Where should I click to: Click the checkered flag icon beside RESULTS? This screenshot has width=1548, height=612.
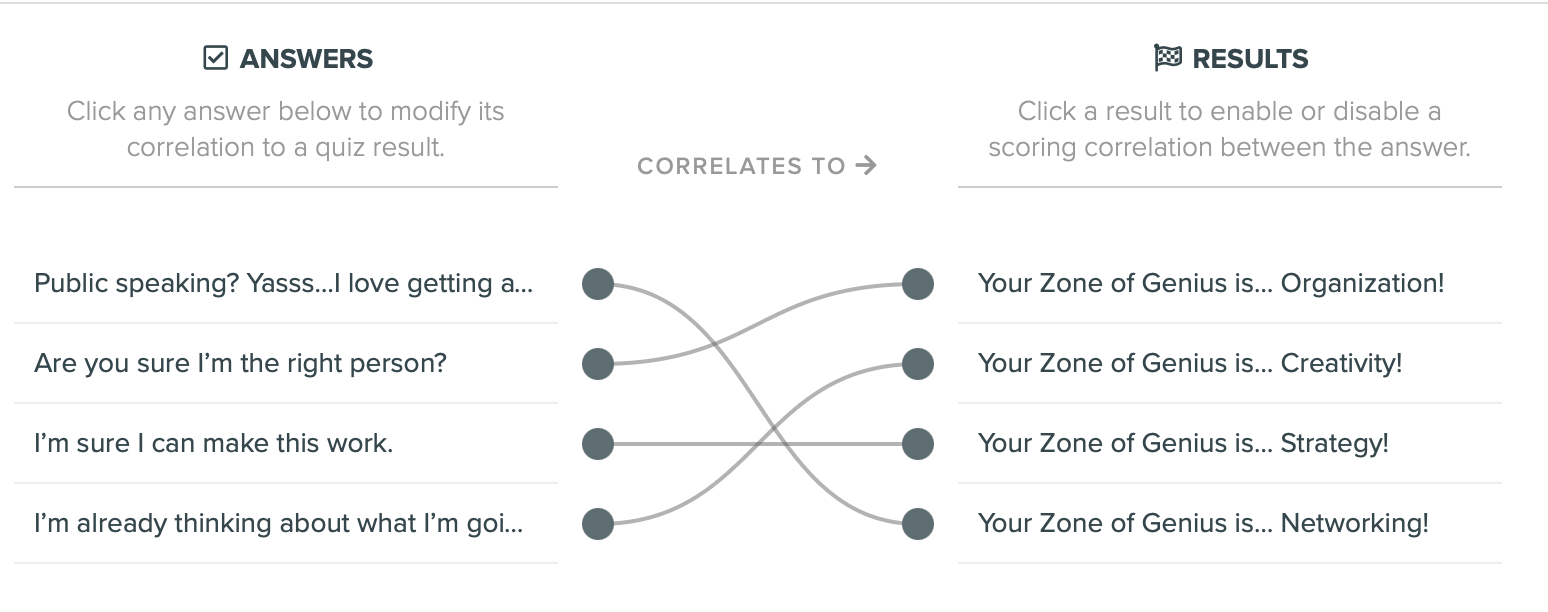click(x=1167, y=58)
